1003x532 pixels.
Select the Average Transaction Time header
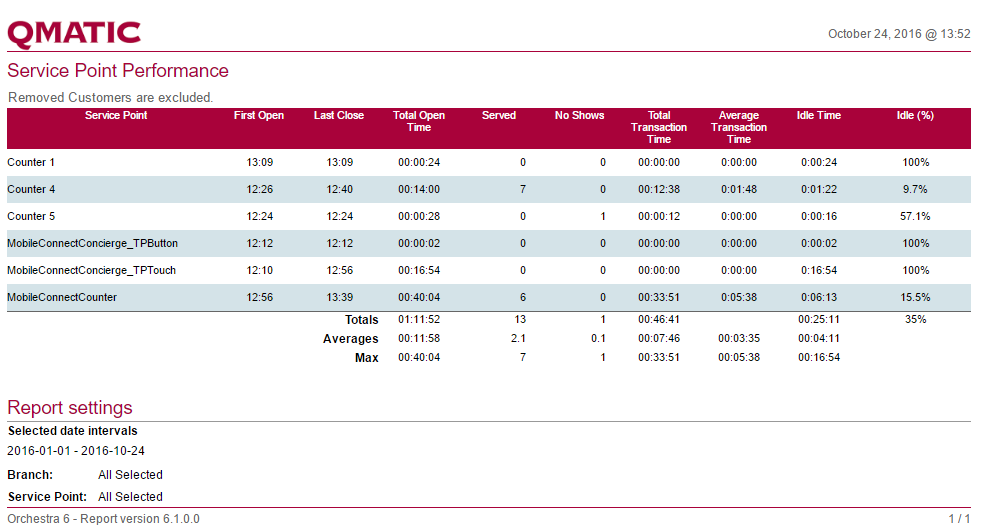pos(739,127)
